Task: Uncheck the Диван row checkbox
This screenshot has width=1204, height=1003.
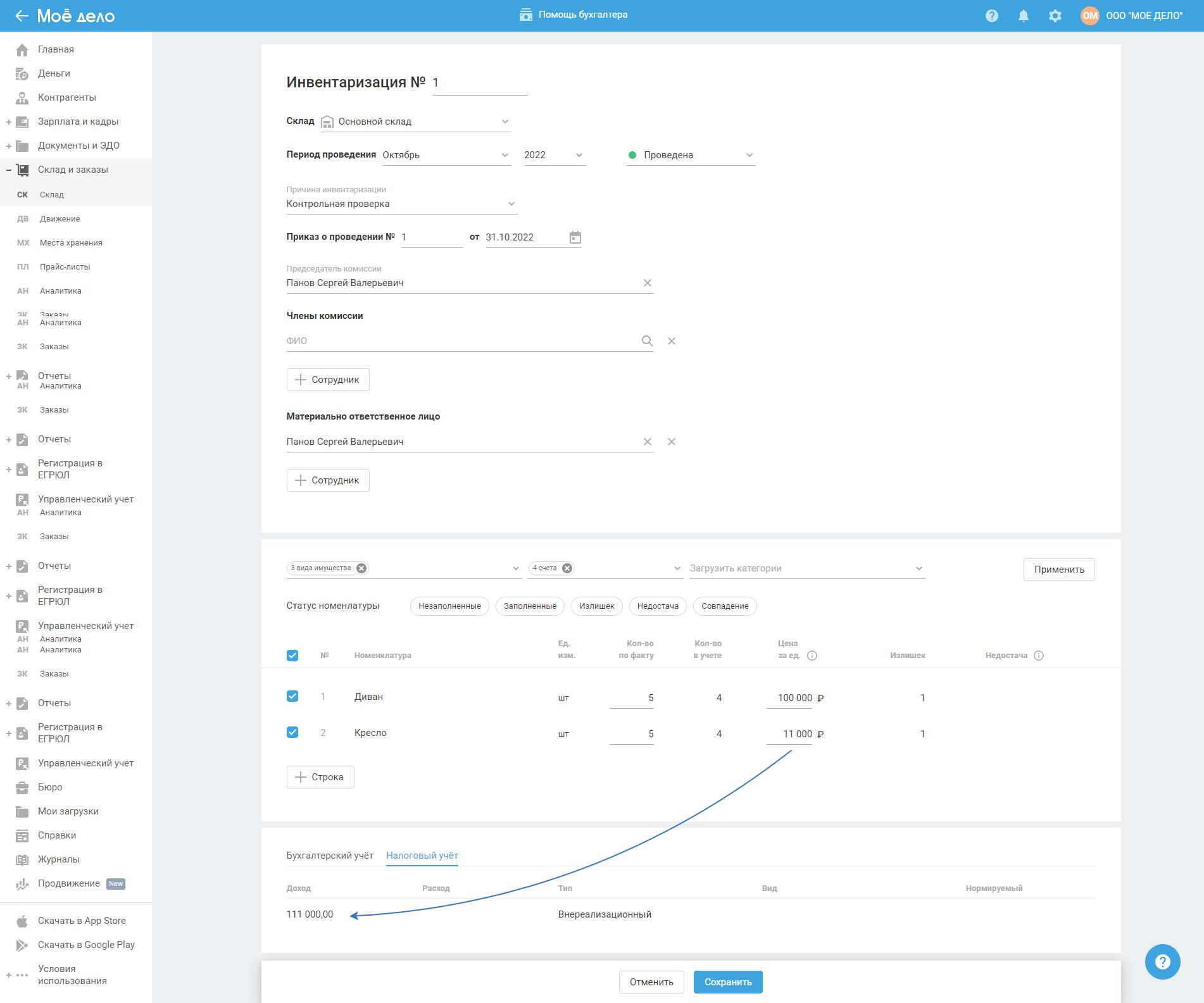Action: tap(292, 696)
